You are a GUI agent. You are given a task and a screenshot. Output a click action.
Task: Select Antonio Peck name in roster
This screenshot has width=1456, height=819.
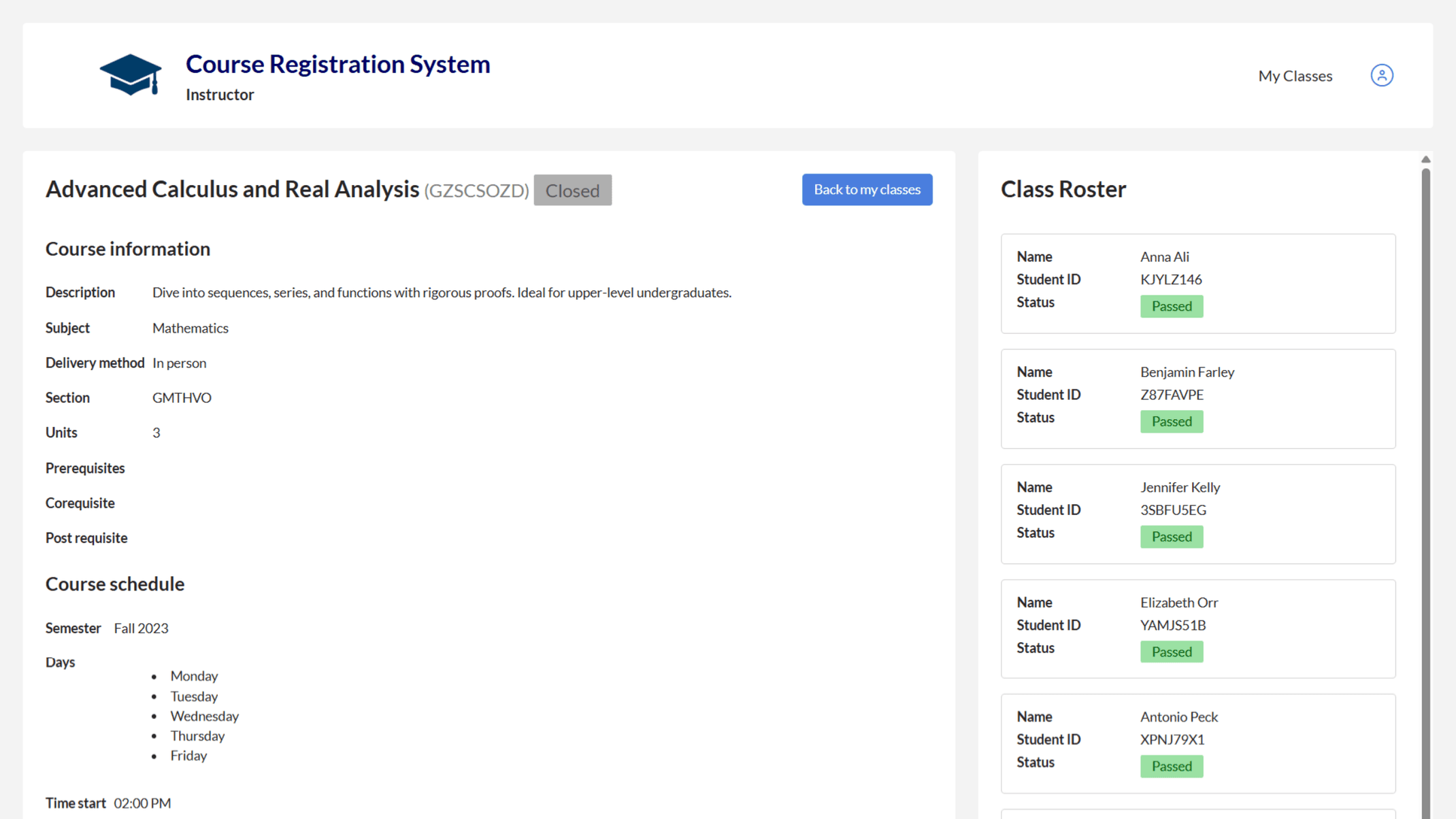[x=1178, y=716]
